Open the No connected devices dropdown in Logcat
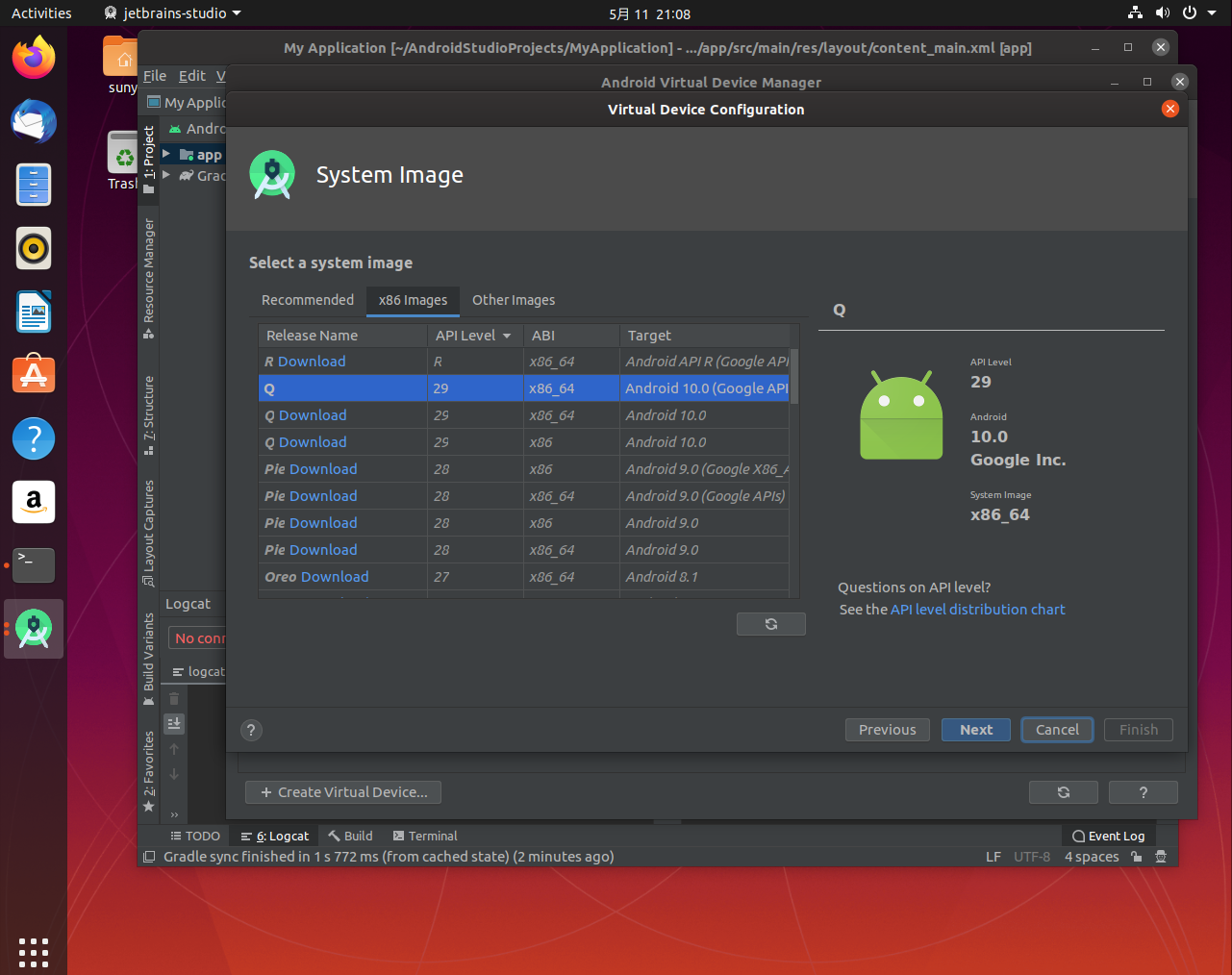Image resolution: width=1232 pixels, height=975 pixels. click(198, 638)
